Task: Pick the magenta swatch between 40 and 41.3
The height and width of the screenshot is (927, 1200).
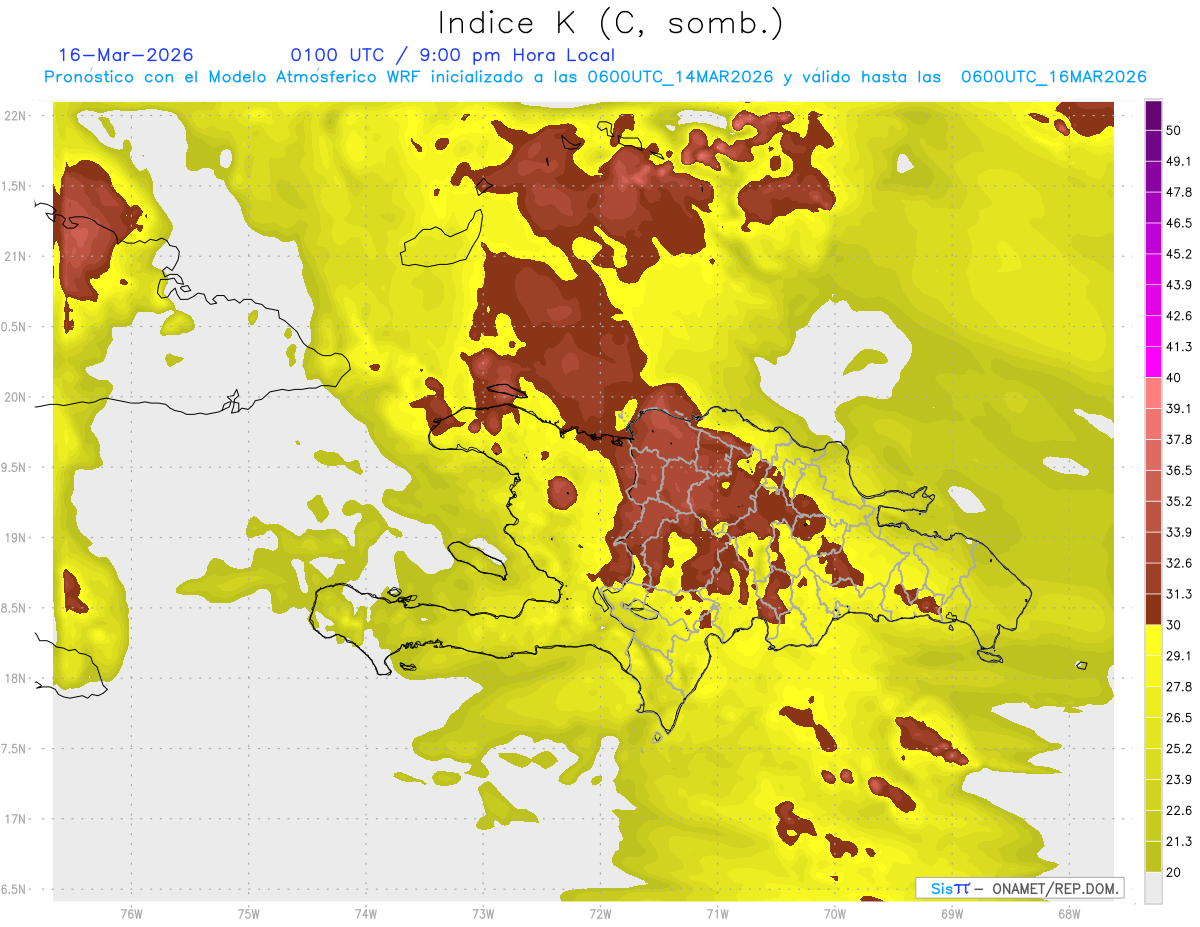Action: [x=1153, y=362]
